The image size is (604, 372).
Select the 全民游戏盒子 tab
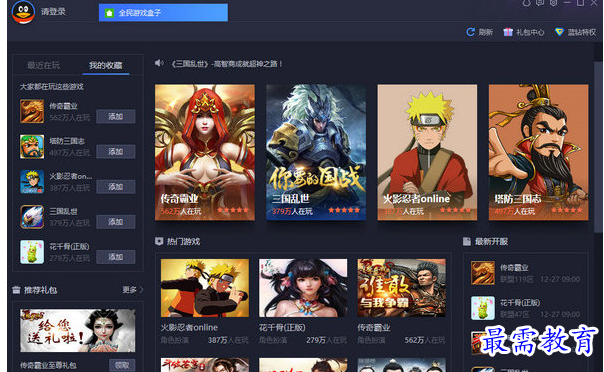coord(163,13)
